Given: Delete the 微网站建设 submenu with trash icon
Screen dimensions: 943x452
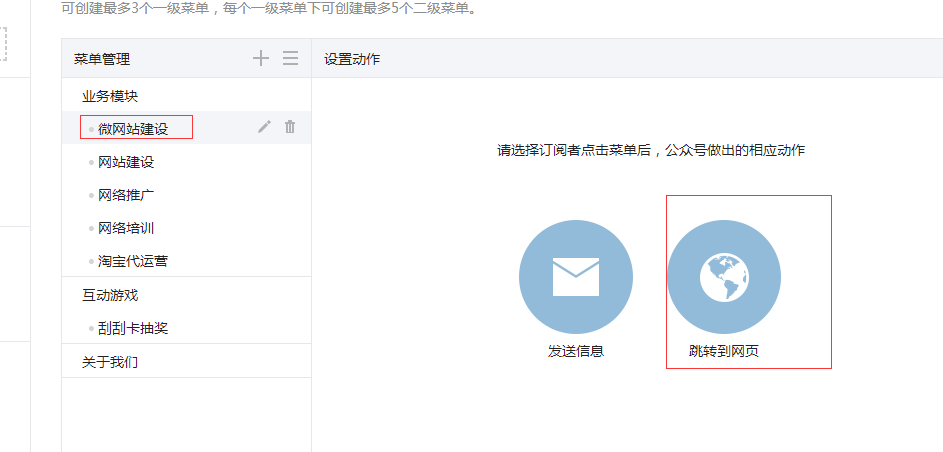Looking at the screenshot, I should coord(290,127).
